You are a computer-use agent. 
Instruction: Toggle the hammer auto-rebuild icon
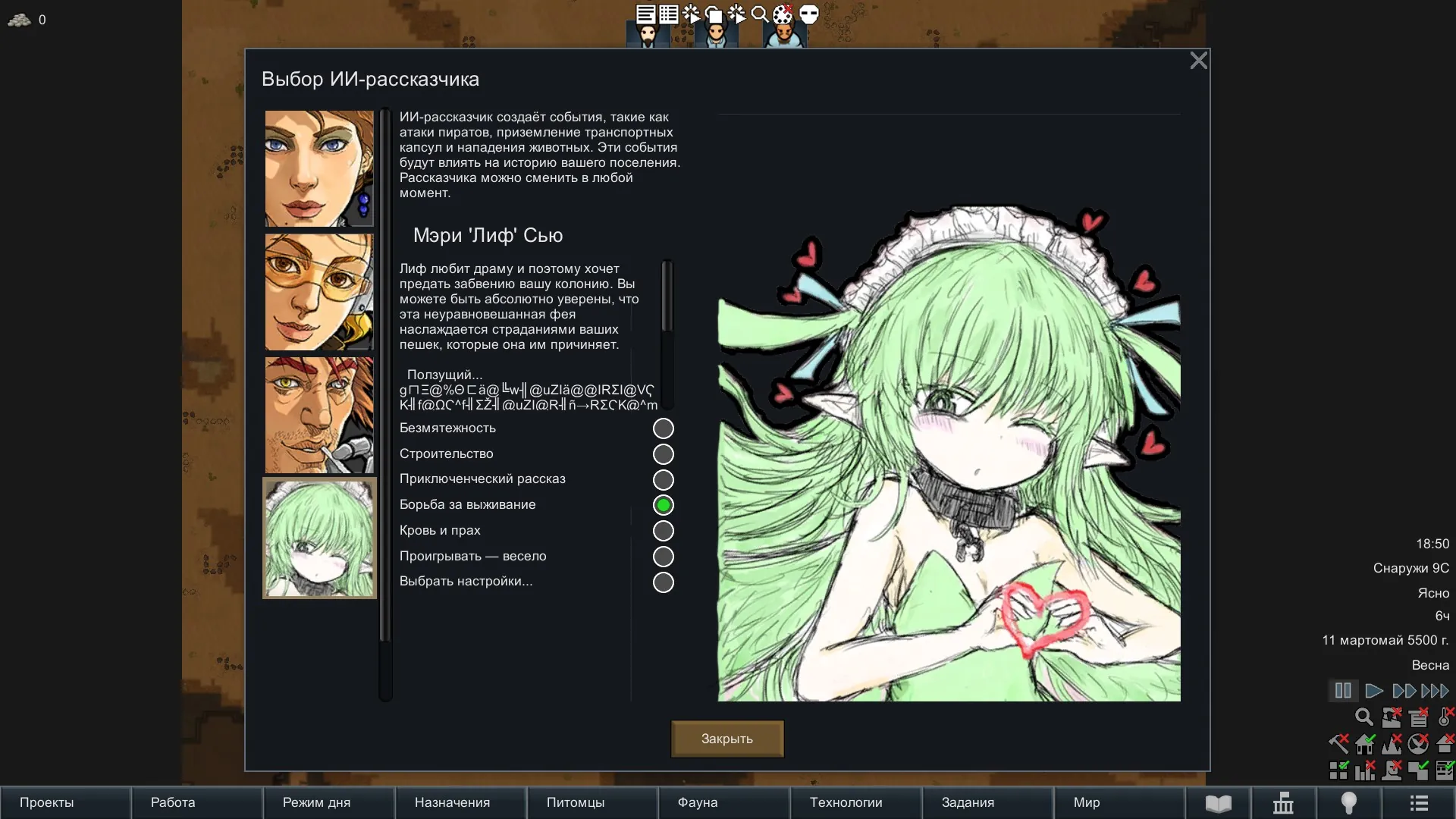[x=1338, y=743]
